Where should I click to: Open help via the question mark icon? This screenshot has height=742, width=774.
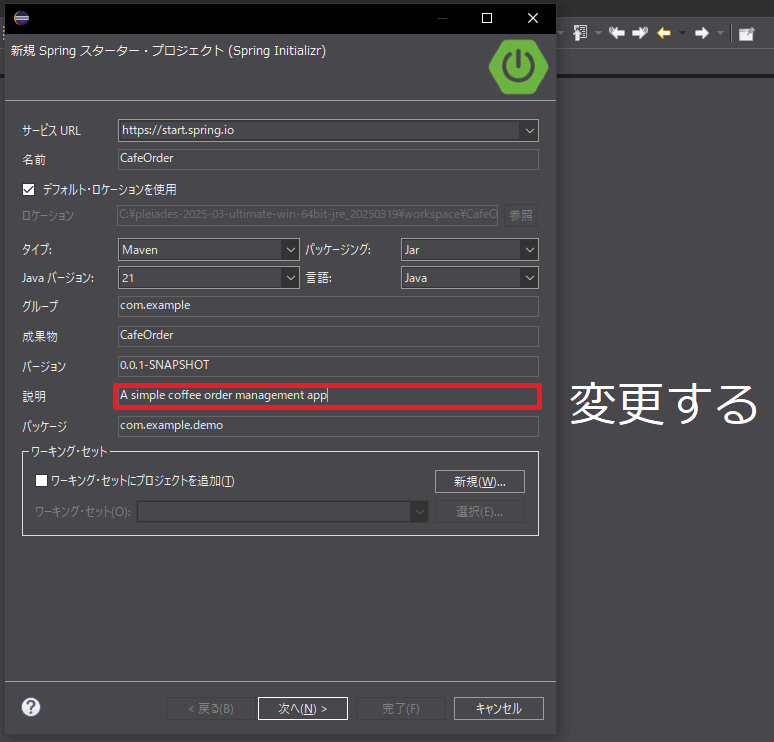31,707
